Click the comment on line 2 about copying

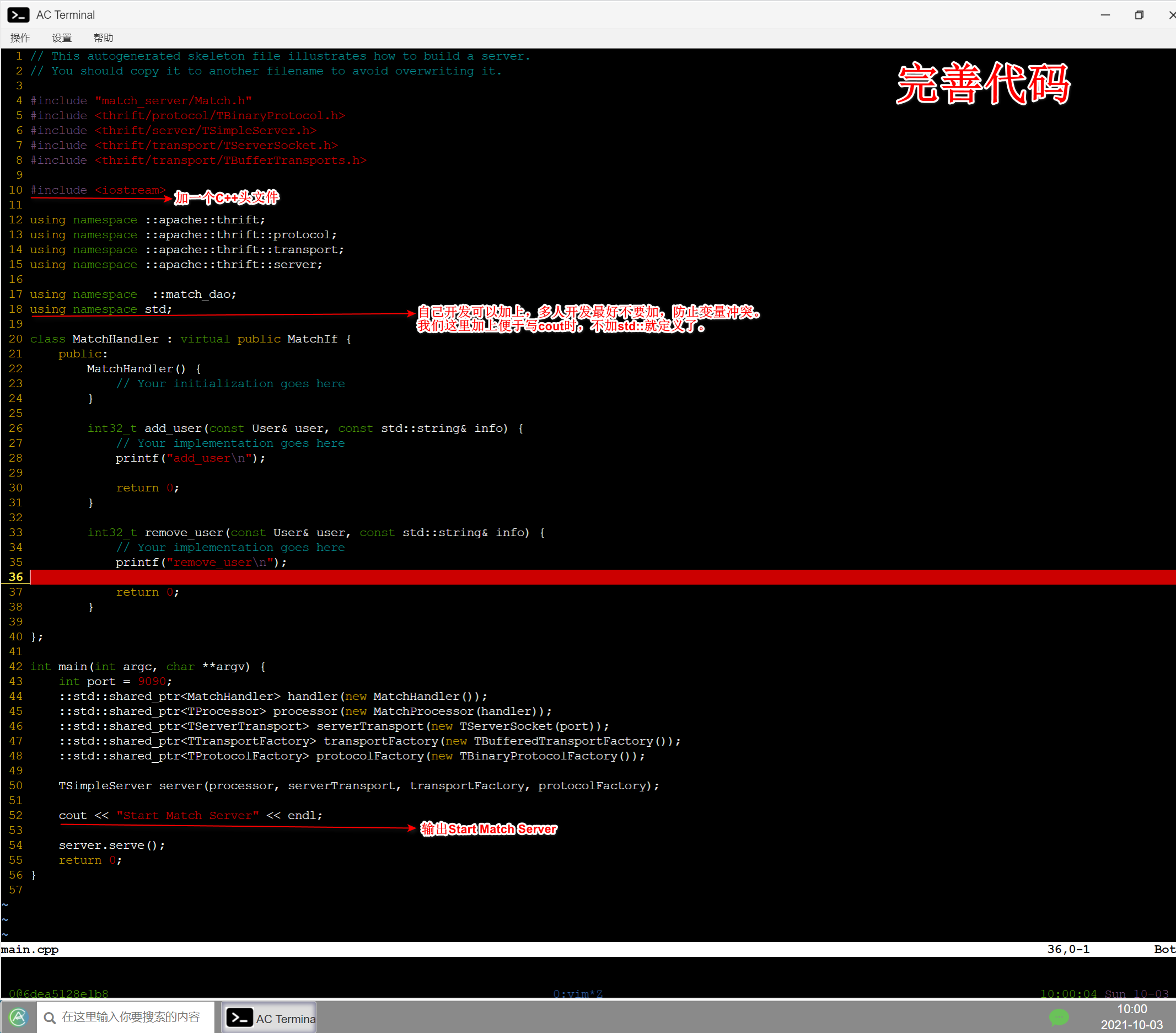(266, 71)
